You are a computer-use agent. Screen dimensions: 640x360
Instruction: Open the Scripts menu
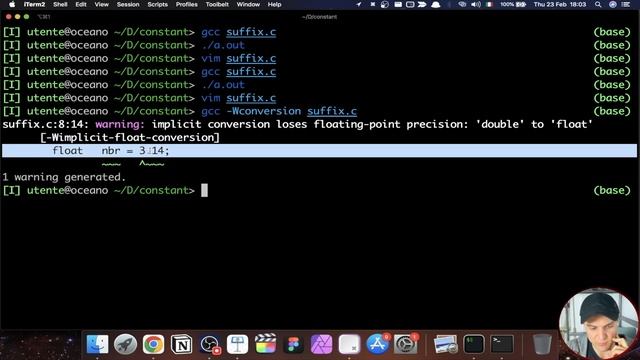(158, 4)
